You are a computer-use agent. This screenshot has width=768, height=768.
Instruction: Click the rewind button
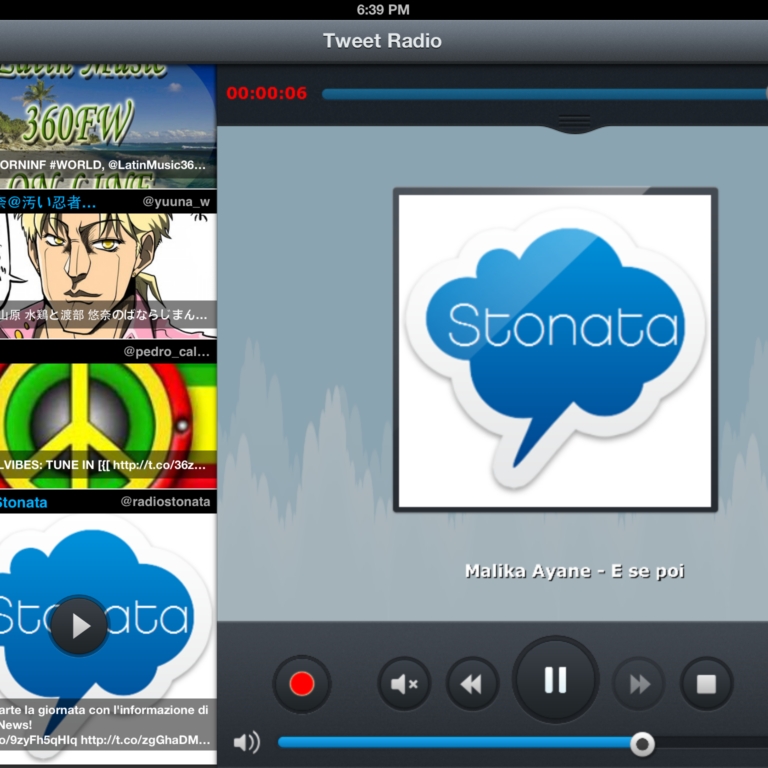tap(472, 684)
